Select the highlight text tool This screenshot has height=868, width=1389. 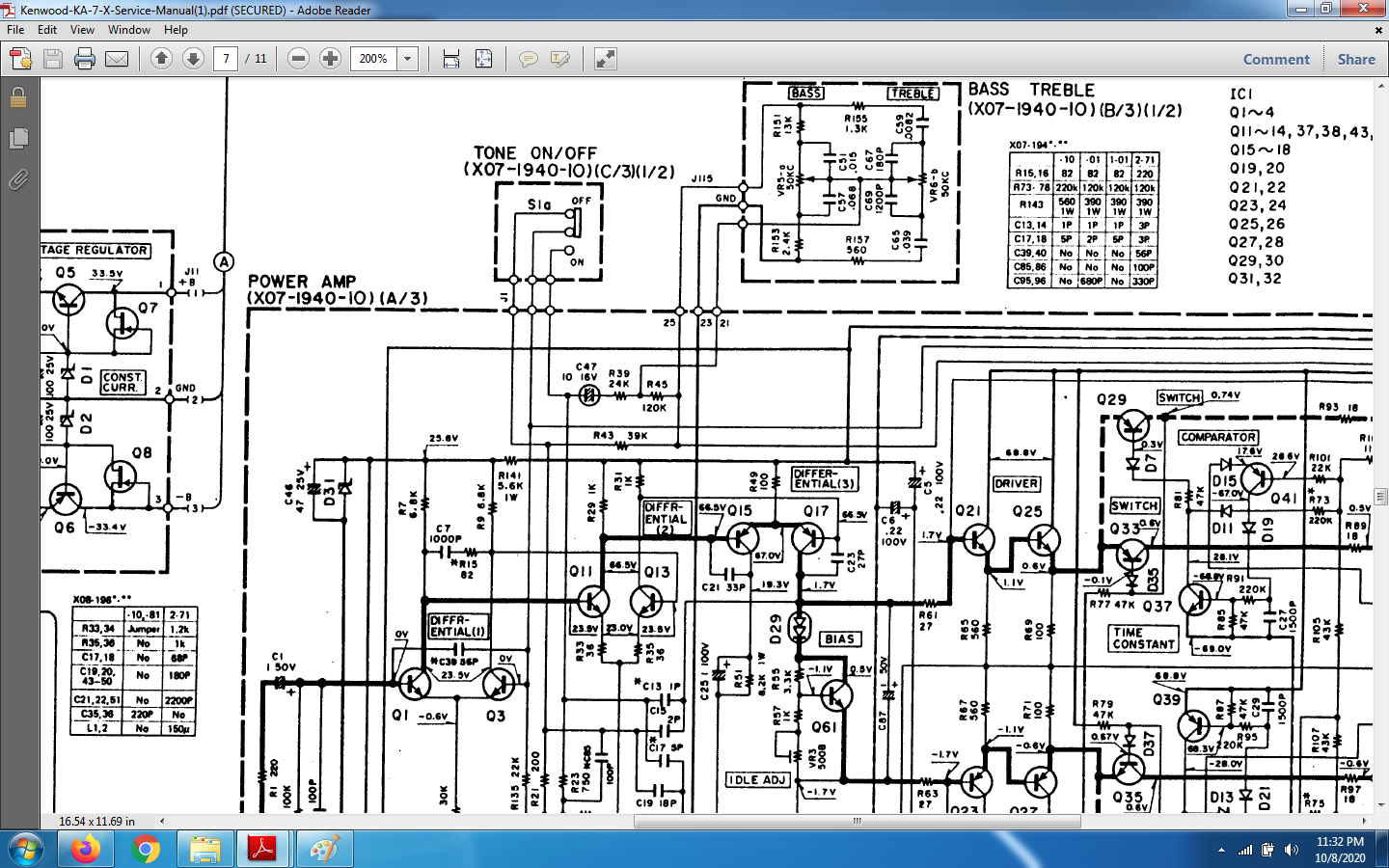[559, 59]
